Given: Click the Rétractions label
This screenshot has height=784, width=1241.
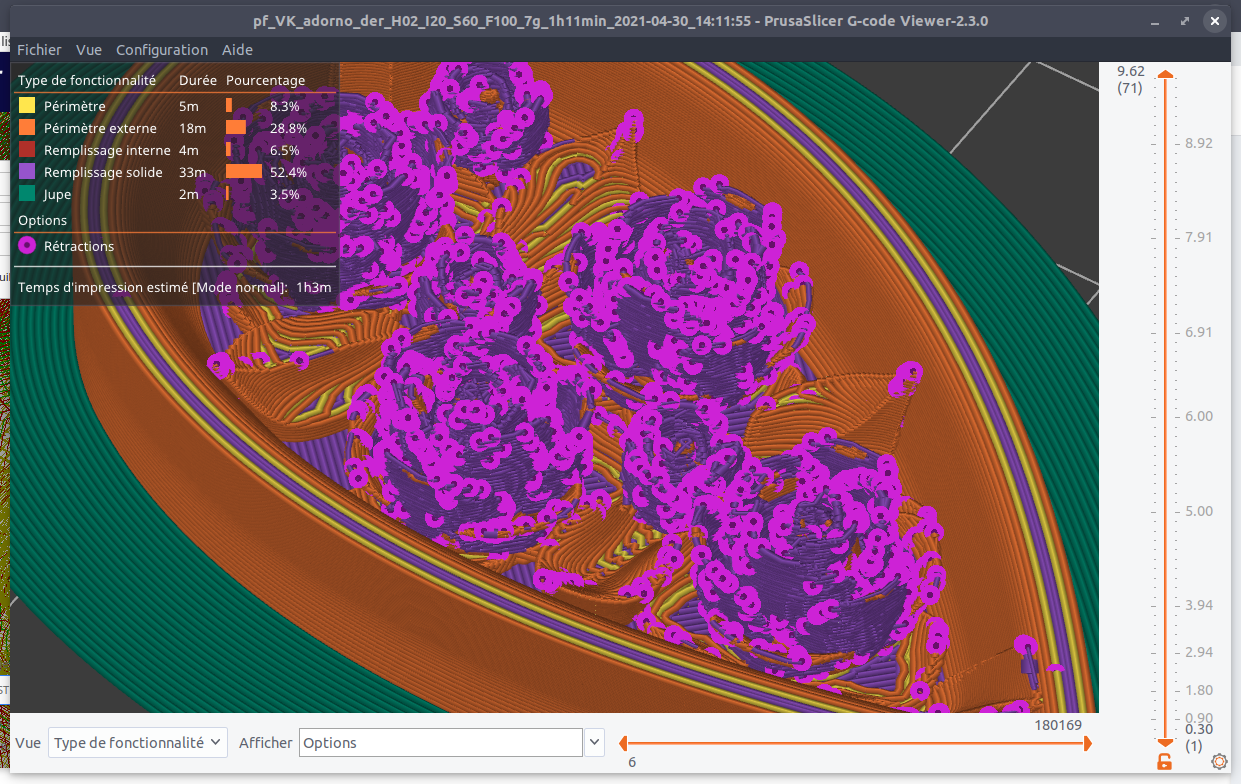Looking at the screenshot, I should 79,246.
